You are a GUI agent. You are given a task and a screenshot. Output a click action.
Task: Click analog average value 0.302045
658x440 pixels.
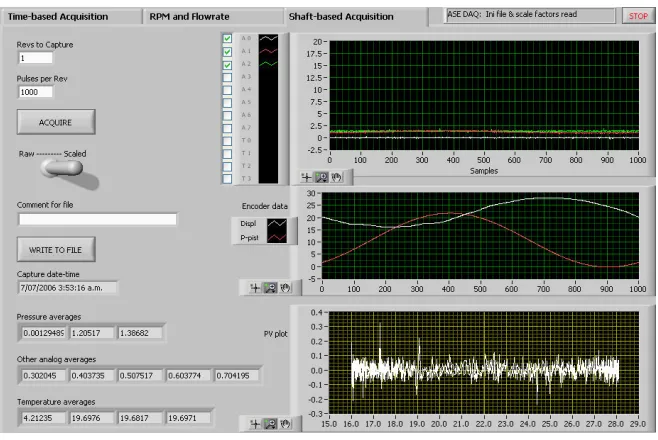click(x=44, y=375)
